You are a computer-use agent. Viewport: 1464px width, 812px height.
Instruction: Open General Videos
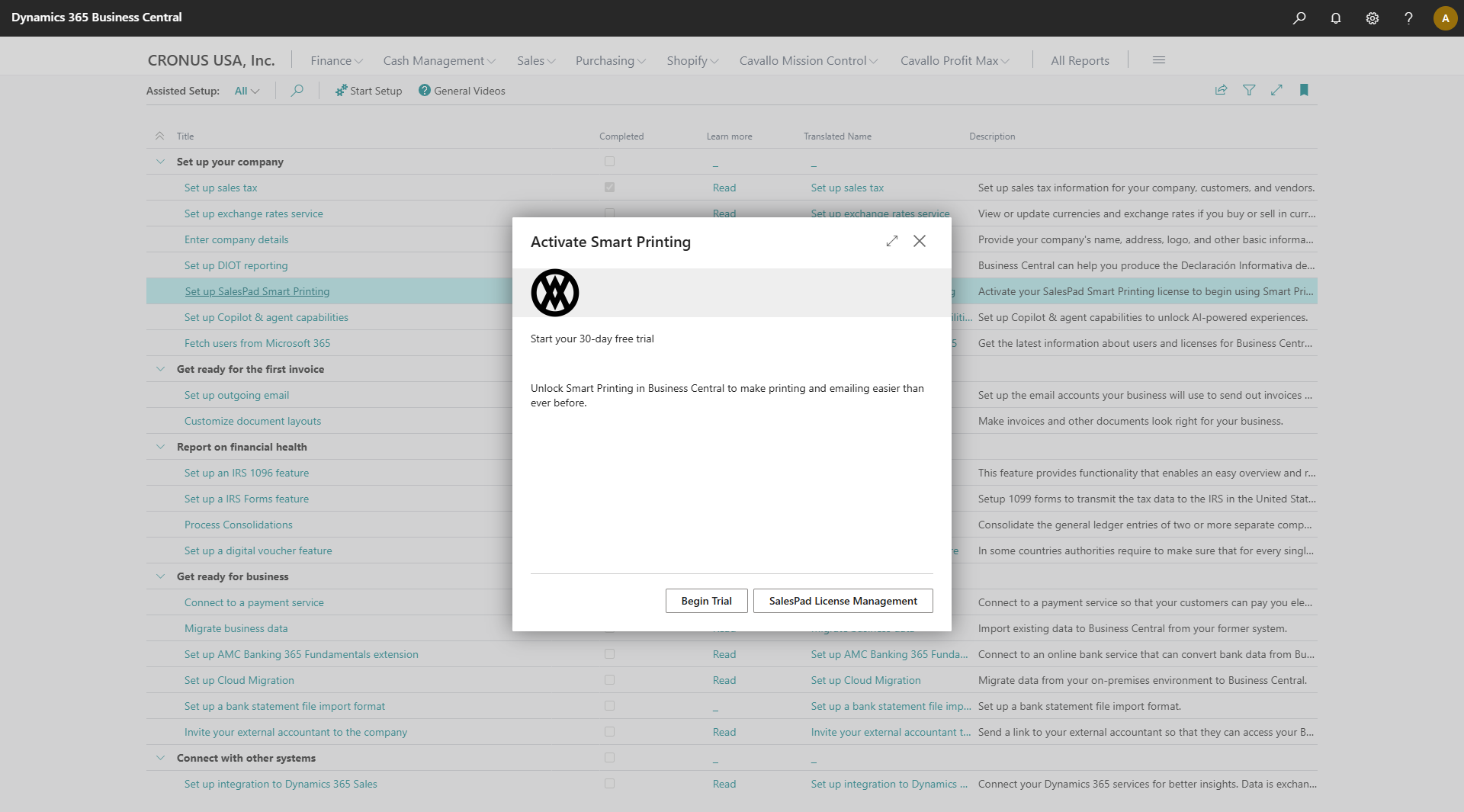461,91
